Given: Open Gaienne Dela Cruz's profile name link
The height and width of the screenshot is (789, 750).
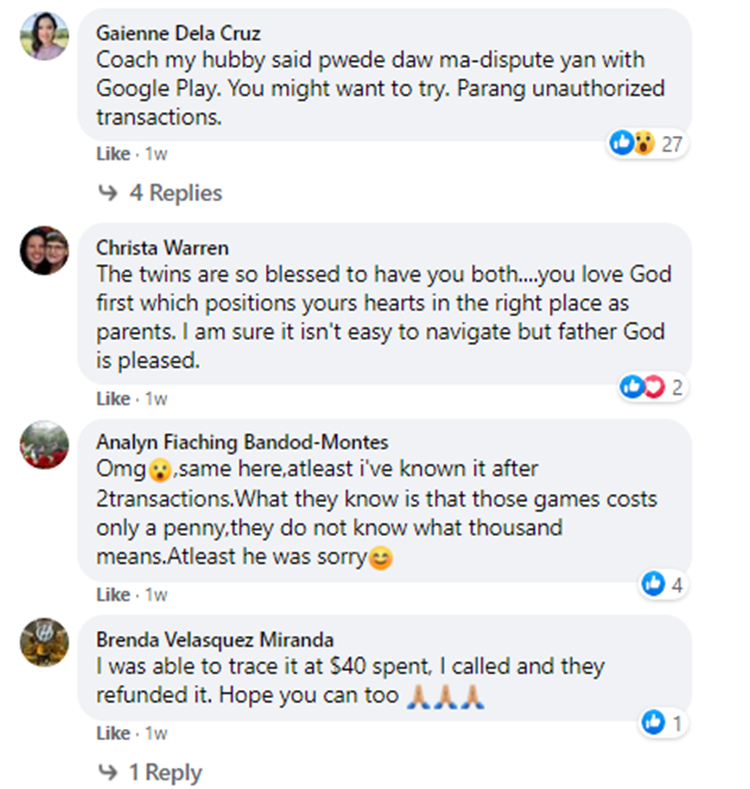Looking at the screenshot, I should pyautogui.click(x=178, y=33).
